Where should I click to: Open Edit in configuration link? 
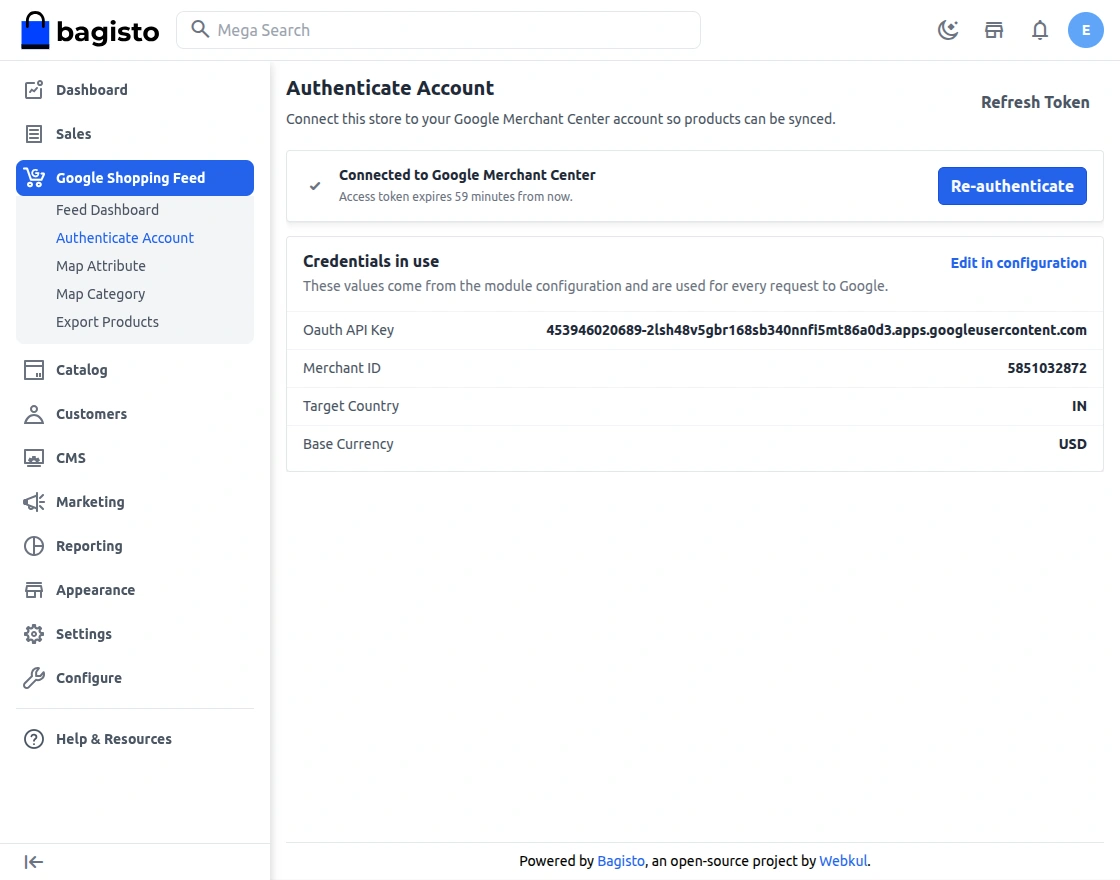[x=1018, y=263]
